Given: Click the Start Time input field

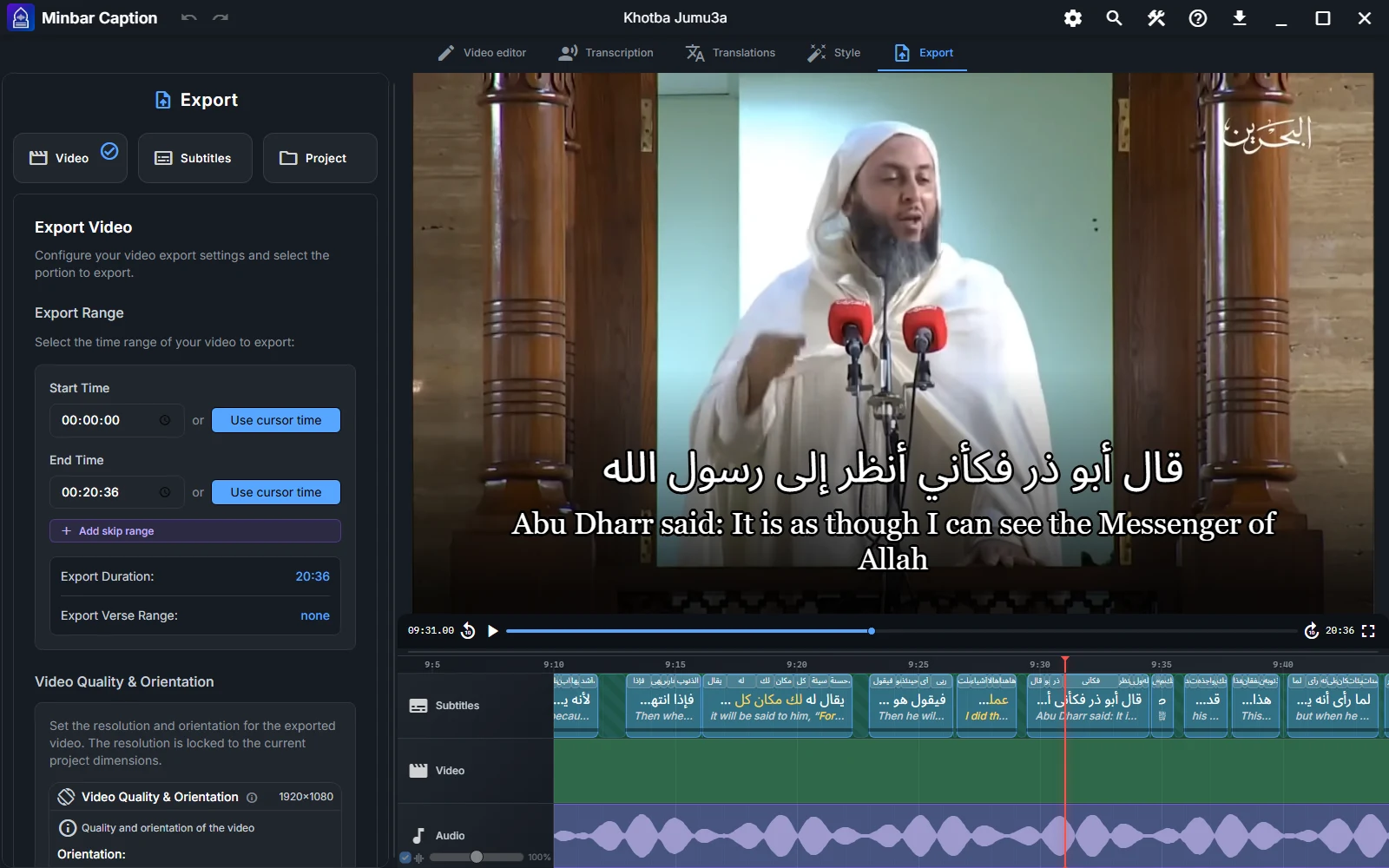Looking at the screenshot, I should [116, 420].
